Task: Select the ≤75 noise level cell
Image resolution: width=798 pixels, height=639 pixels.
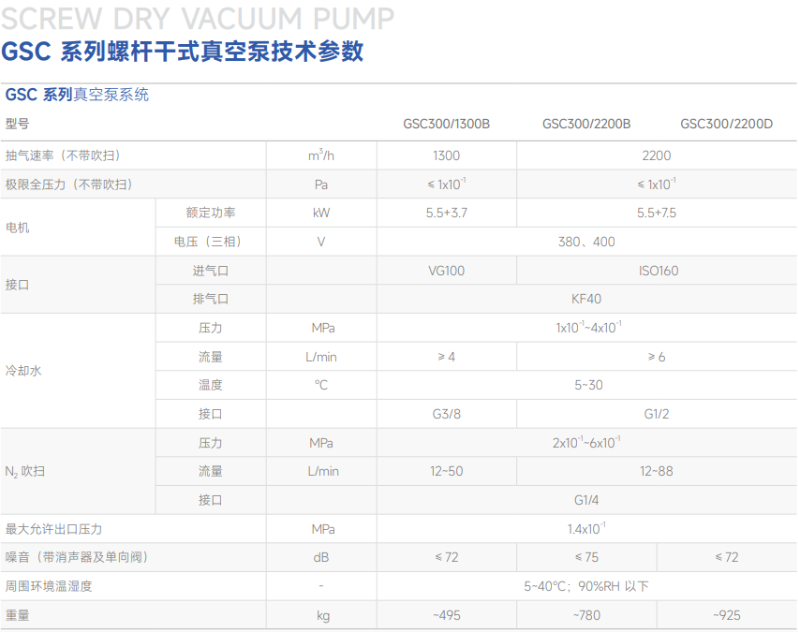Action: 586,557
